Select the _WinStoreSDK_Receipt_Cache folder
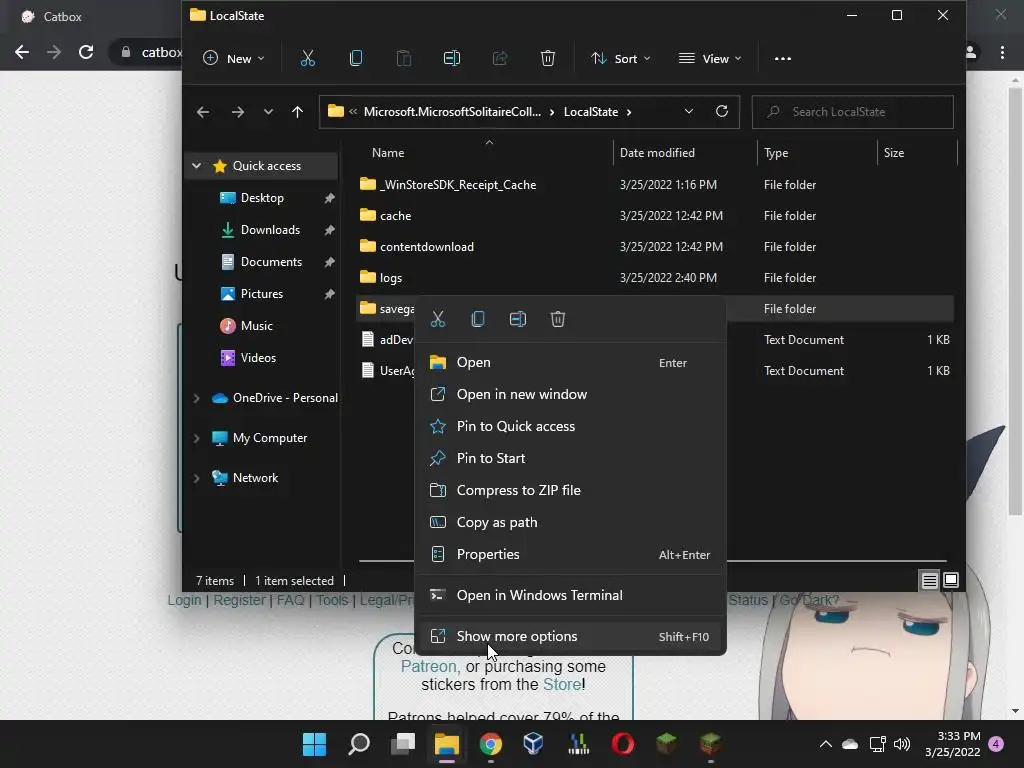This screenshot has height=768, width=1024. [x=655, y=185]
